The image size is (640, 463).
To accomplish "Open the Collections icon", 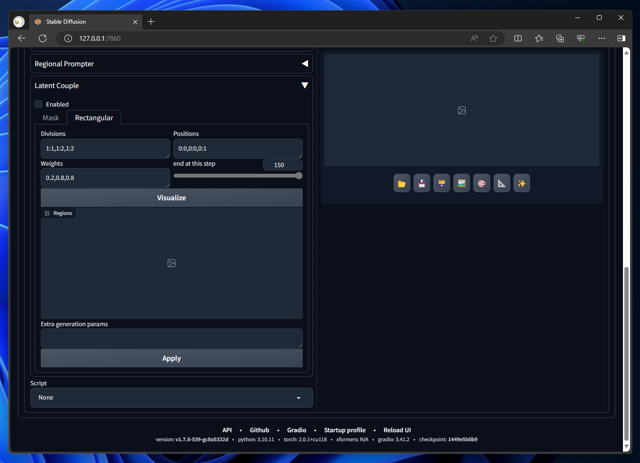I will click(560, 38).
